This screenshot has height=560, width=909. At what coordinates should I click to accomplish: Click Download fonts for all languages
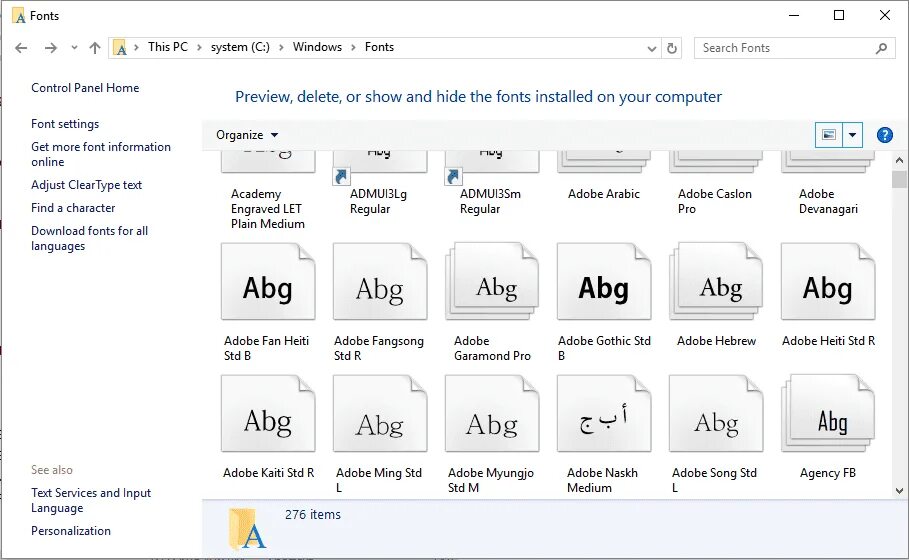coord(89,238)
